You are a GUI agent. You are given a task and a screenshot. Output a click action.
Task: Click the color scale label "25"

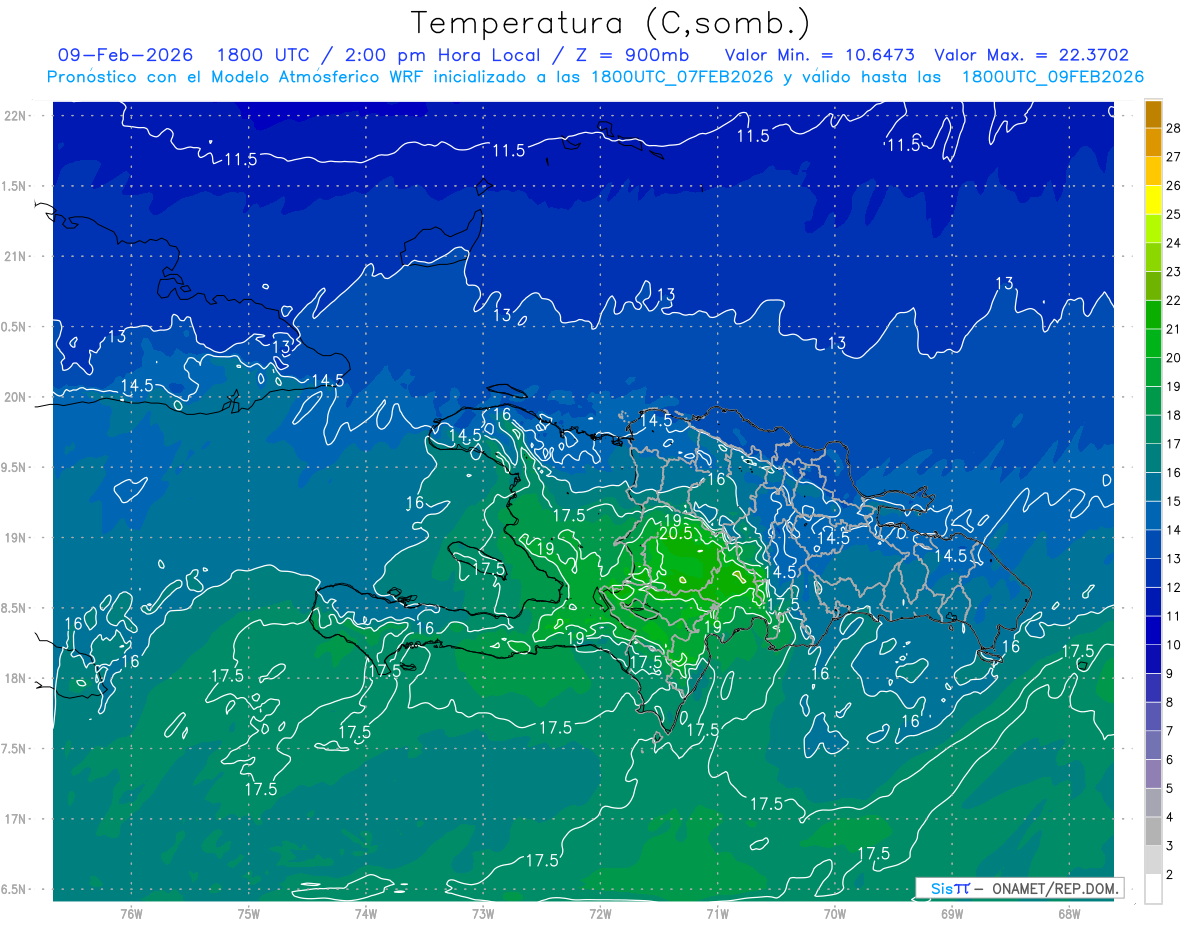(1174, 214)
